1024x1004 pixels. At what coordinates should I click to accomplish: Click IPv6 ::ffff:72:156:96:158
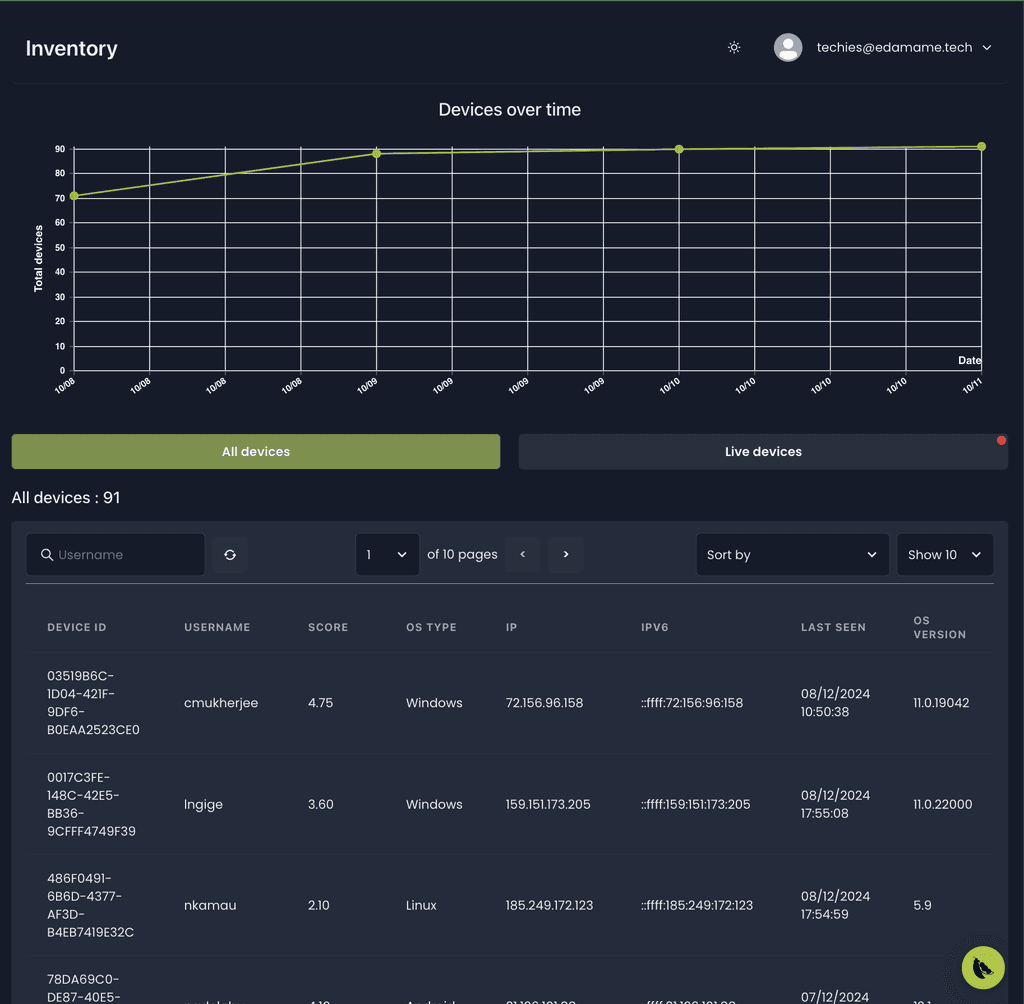pyautogui.click(x=692, y=703)
